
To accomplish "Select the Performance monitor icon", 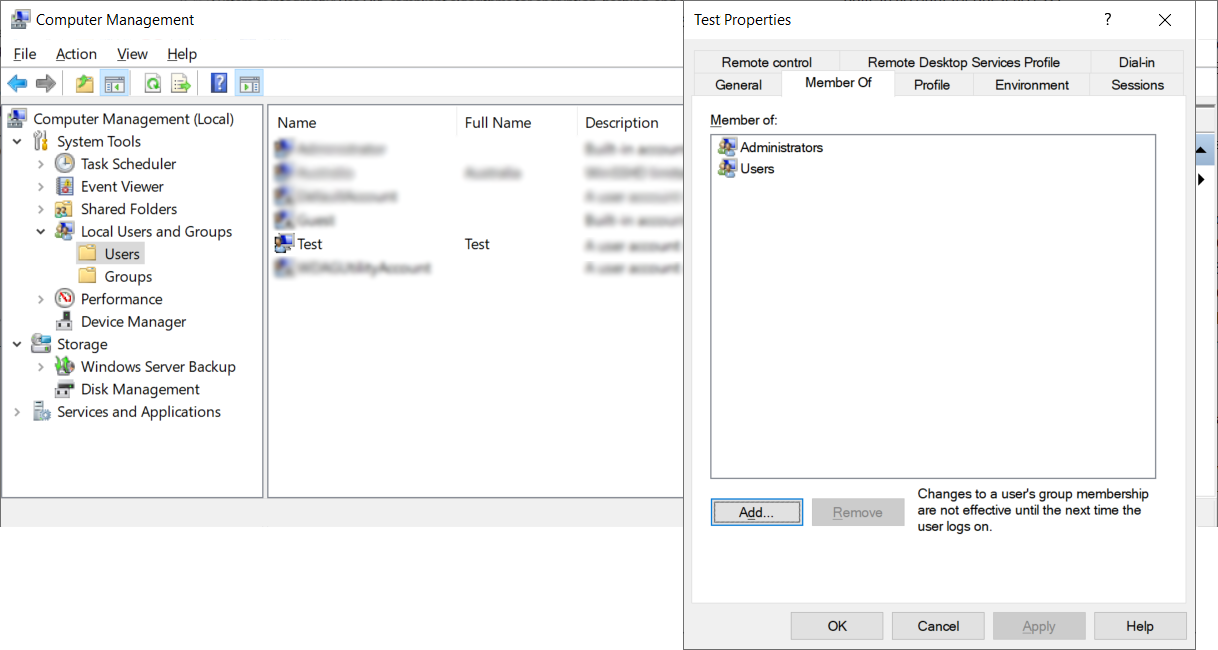I will 64,299.
